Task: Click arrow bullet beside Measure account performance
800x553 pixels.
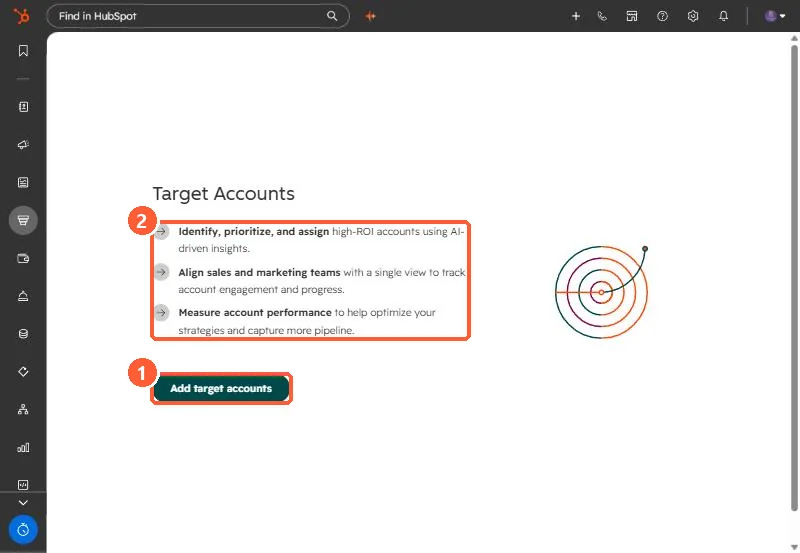Action: [x=161, y=312]
